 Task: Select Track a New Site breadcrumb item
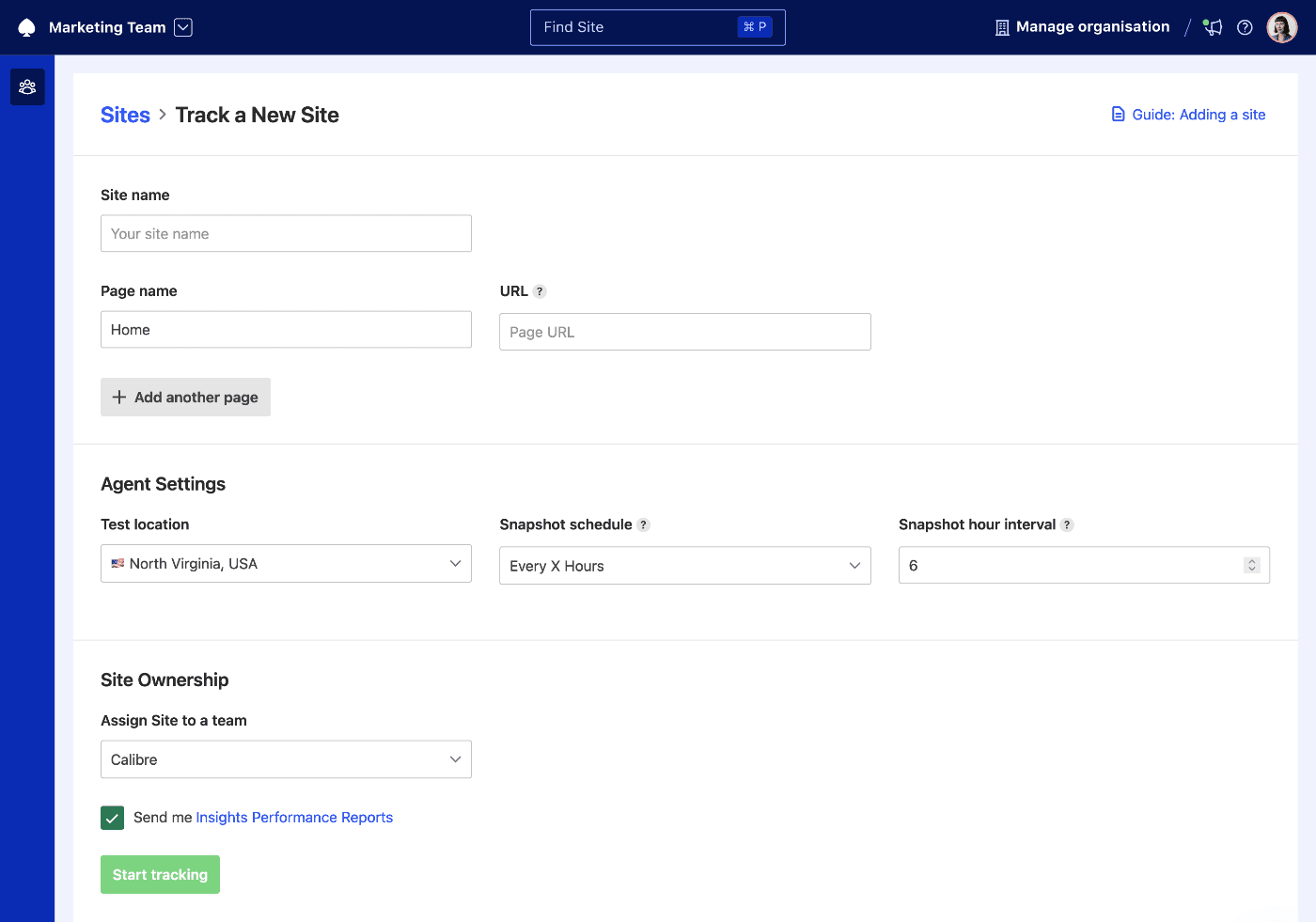(257, 115)
